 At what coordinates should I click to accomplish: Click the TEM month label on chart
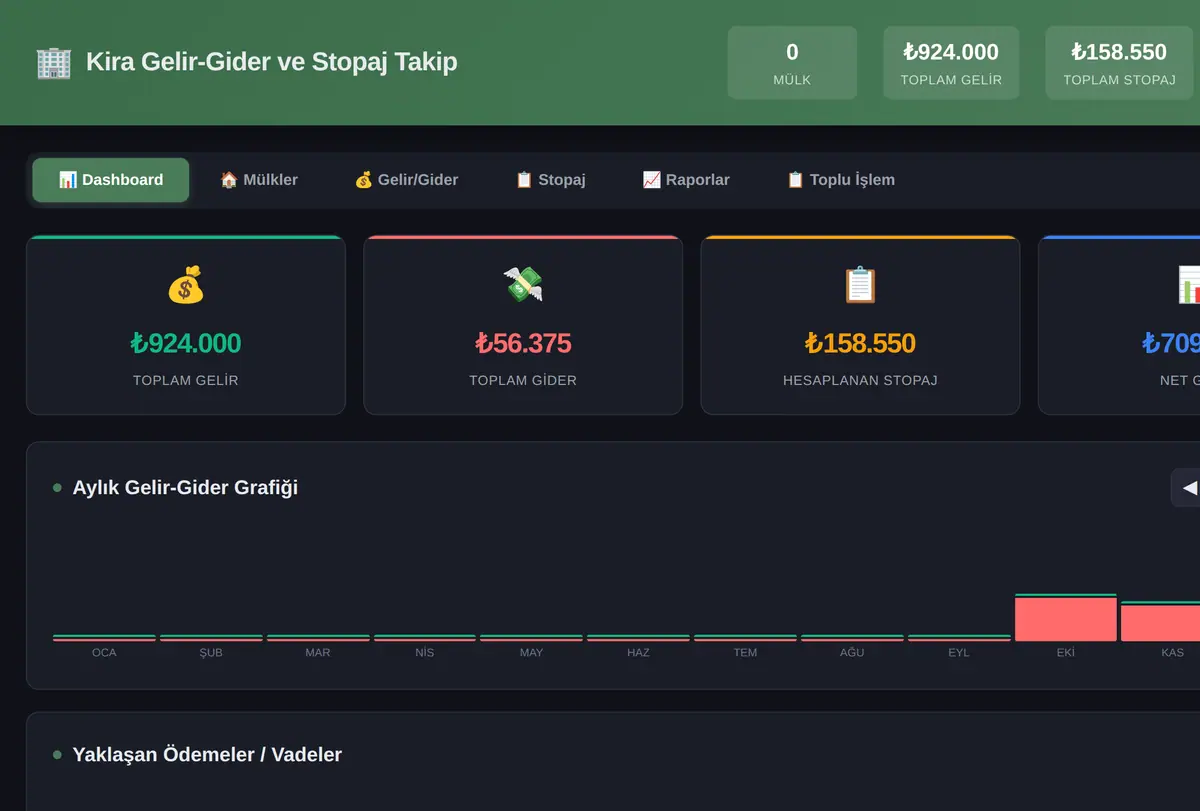[745, 652]
